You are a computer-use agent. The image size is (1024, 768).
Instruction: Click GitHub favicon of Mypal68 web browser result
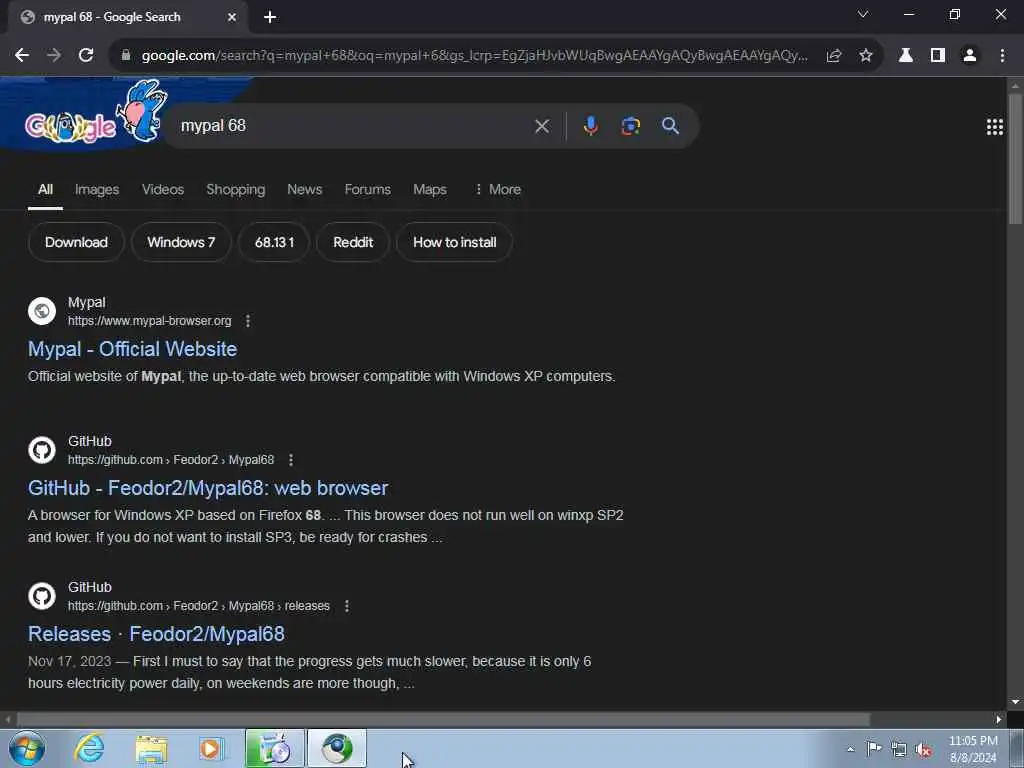42,450
